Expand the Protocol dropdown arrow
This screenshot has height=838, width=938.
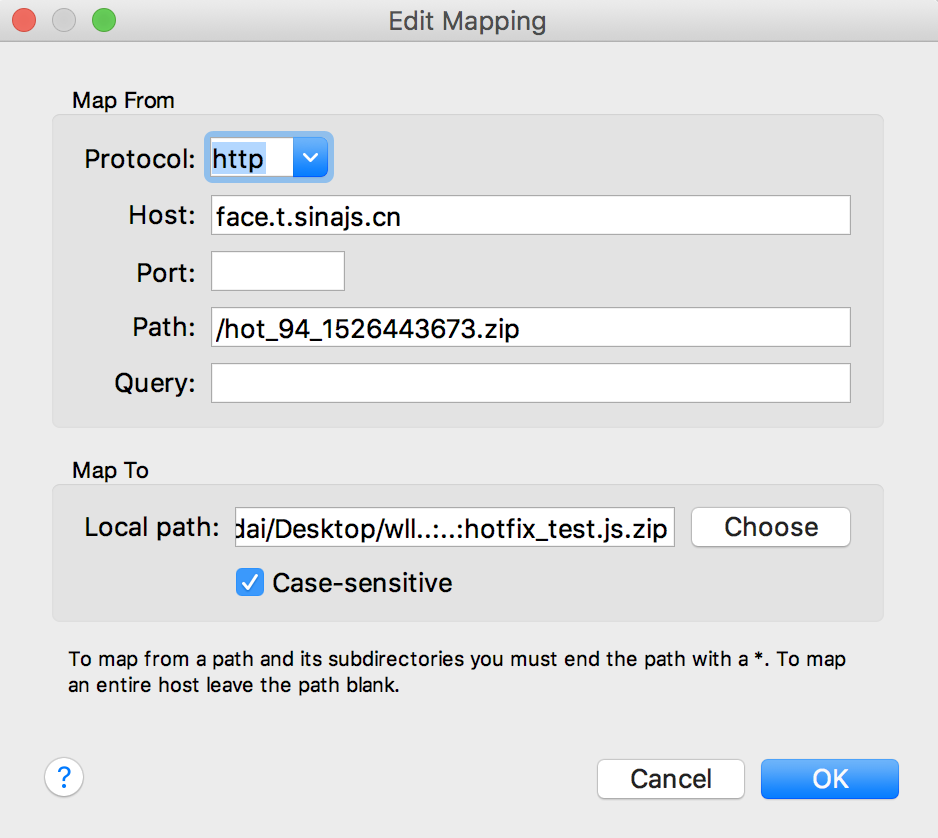[x=311, y=158]
